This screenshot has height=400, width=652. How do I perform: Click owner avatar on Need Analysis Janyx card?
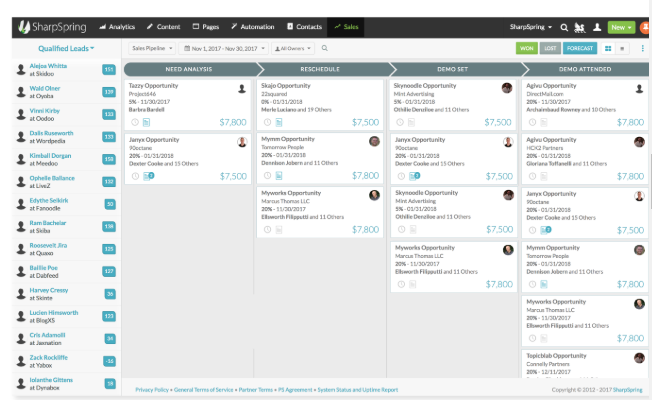point(242,142)
